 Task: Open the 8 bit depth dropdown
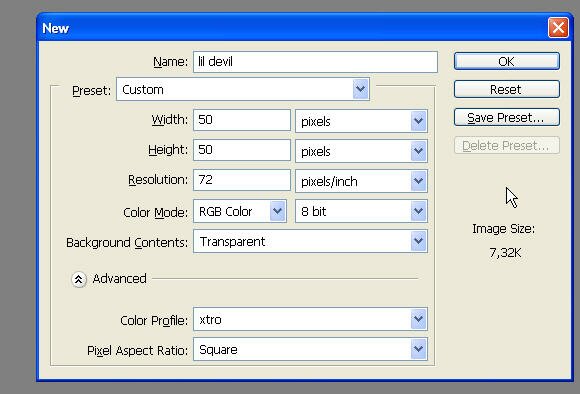coord(361,211)
